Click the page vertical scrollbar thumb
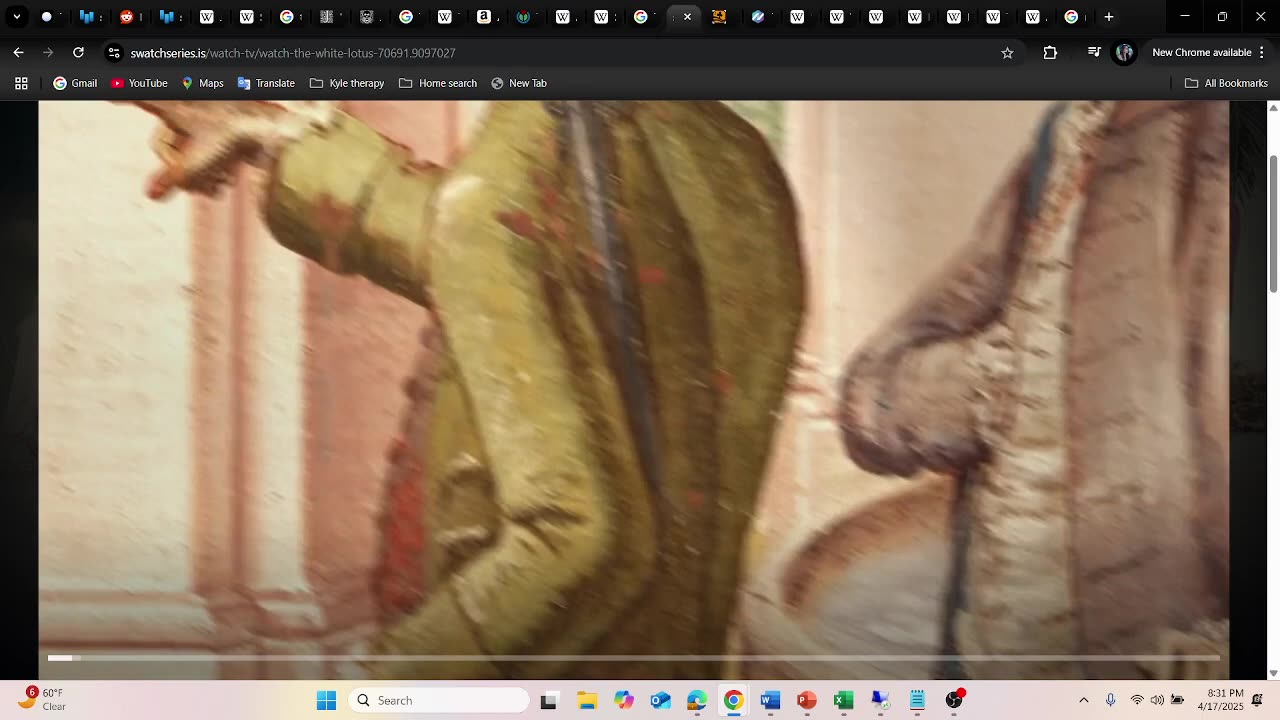The width and height of the screenshot is (1280, 720). pos(1273,225)
